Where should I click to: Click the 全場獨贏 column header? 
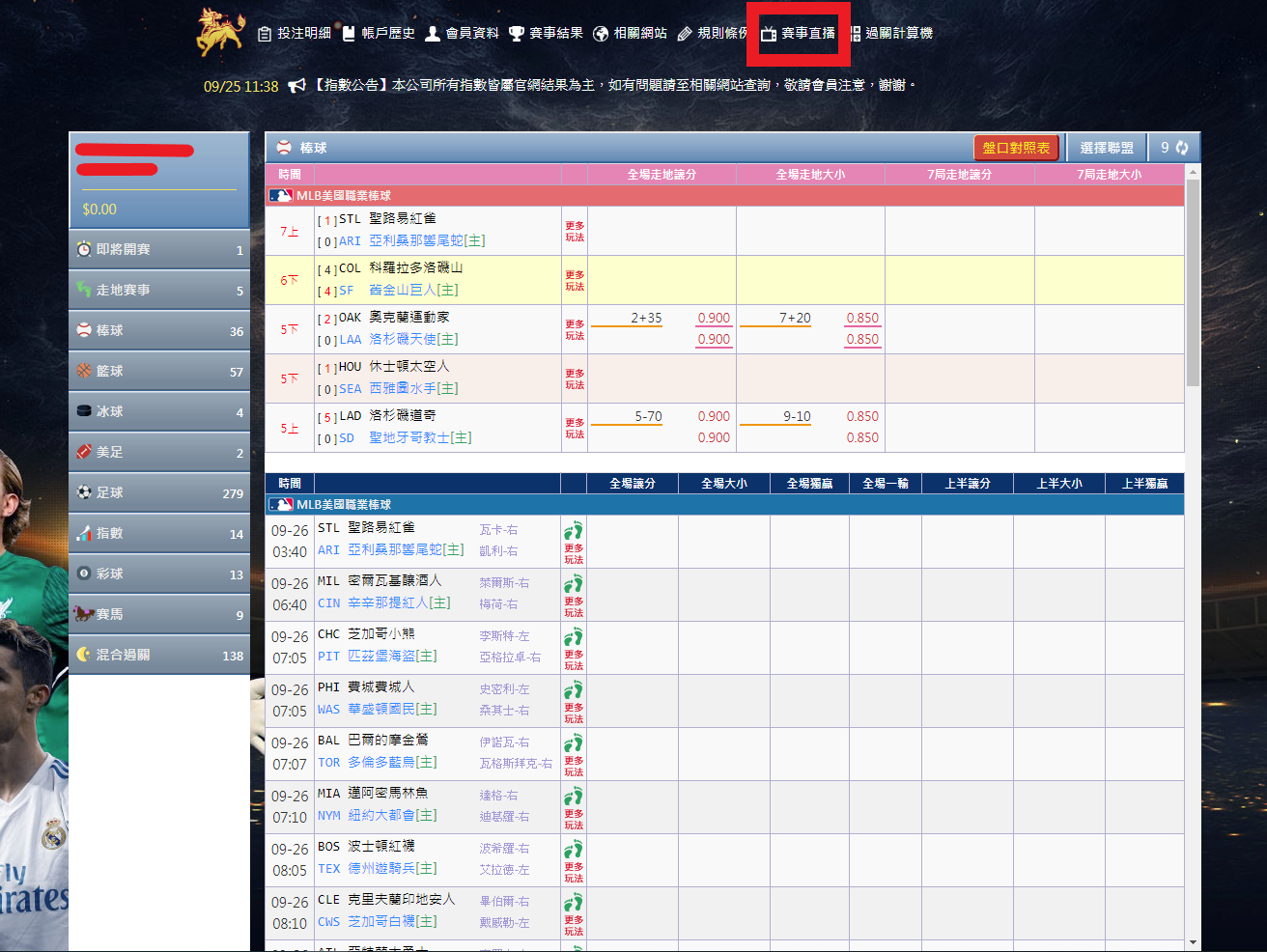(x=809, y=484)
